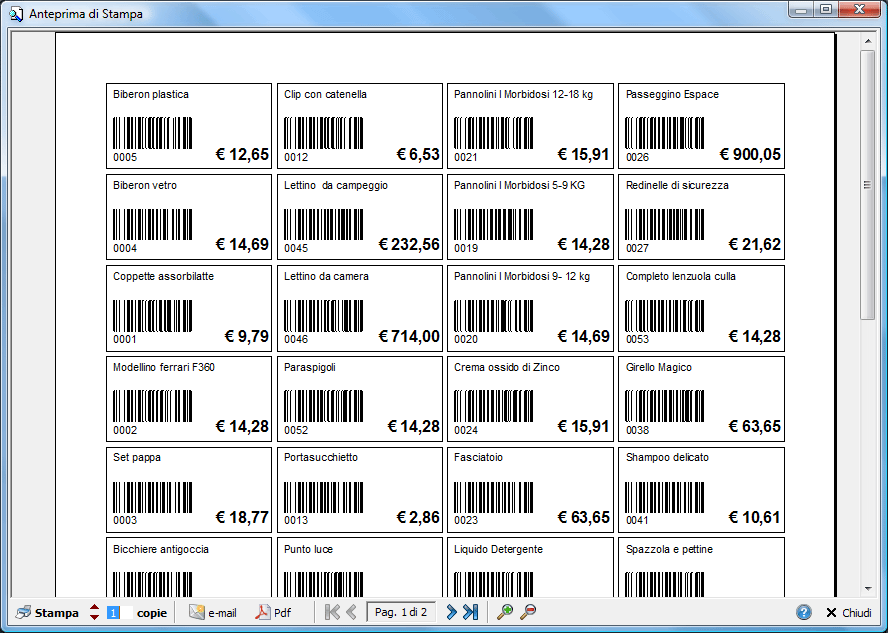Send the preview by e-mail

coord(212,613)
